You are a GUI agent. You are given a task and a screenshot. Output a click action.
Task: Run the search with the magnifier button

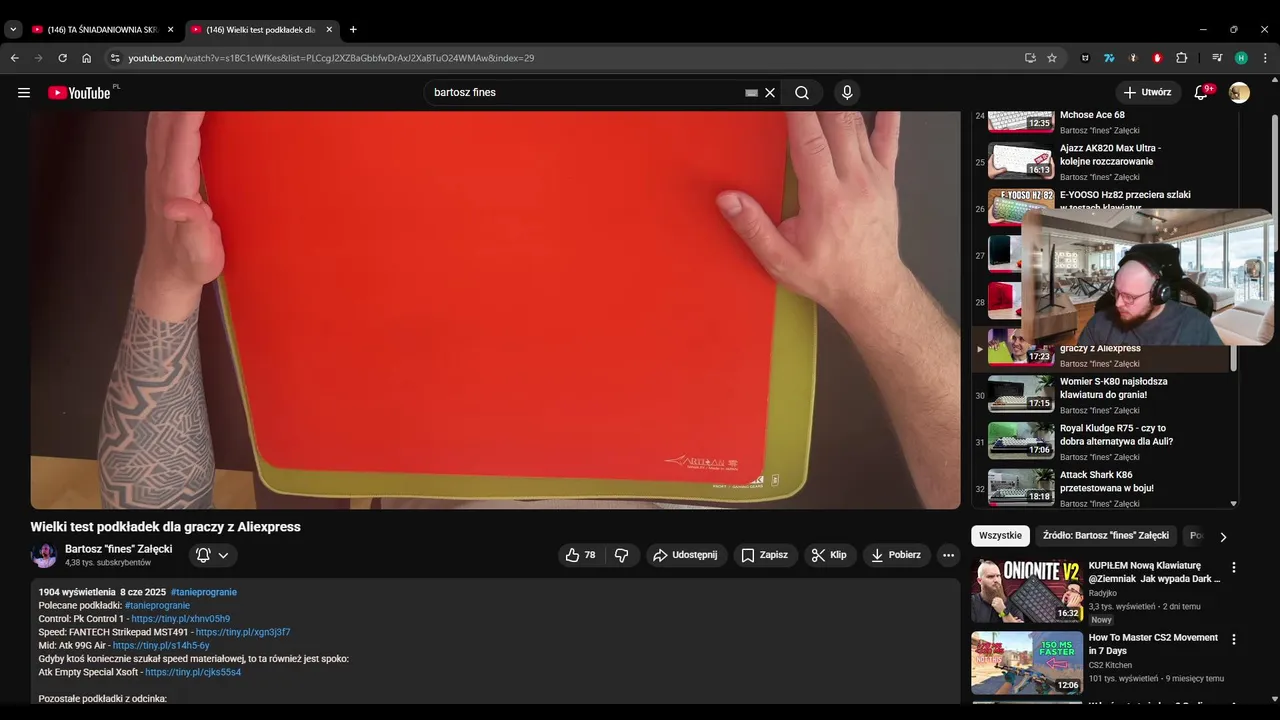(802, 93)
